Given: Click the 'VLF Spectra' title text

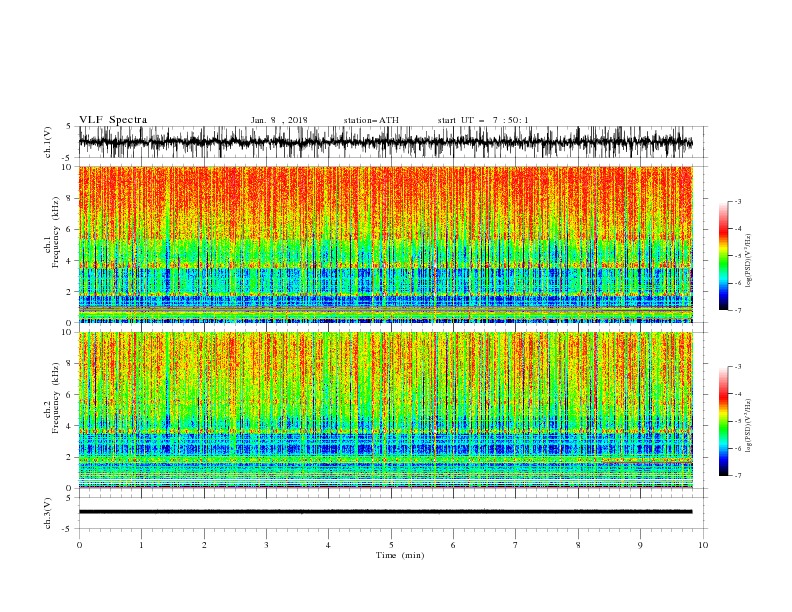Looking at the screenshot, I should click(113, 120).
